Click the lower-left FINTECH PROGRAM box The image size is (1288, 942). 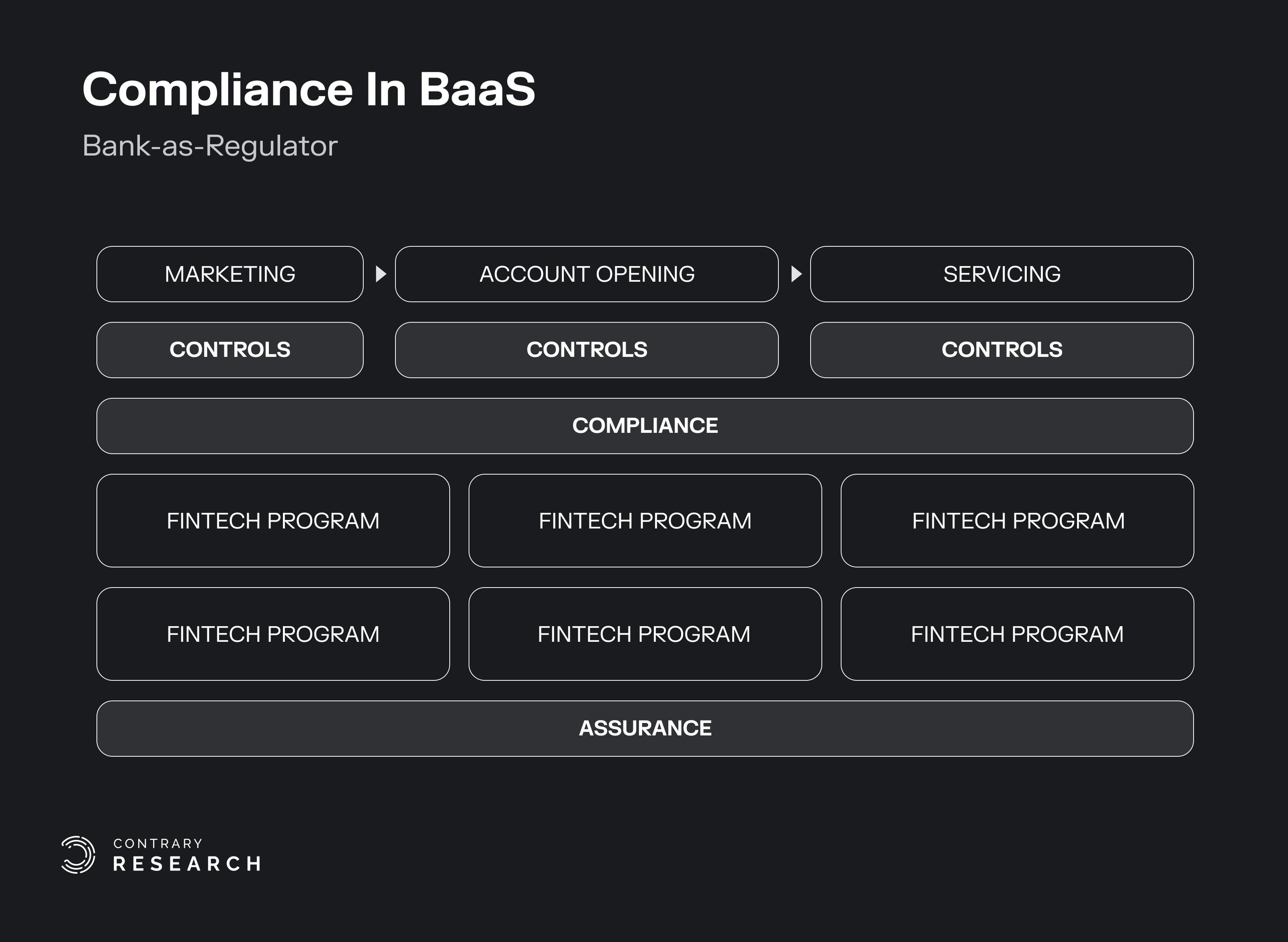pyautogui.click(x=273, y=634)
